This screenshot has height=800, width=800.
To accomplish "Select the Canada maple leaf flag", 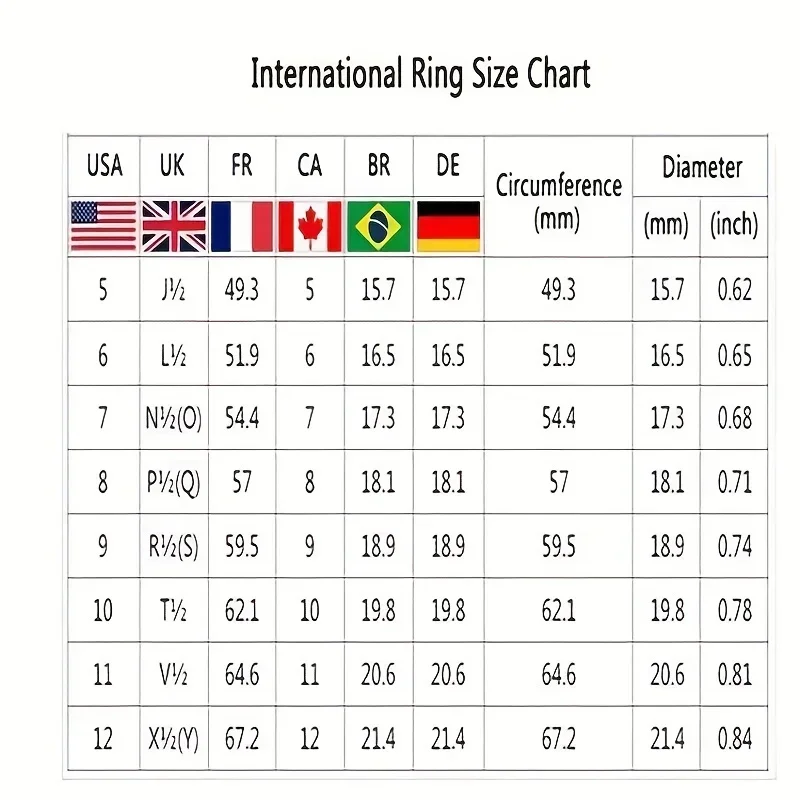I will pos(310,225).
